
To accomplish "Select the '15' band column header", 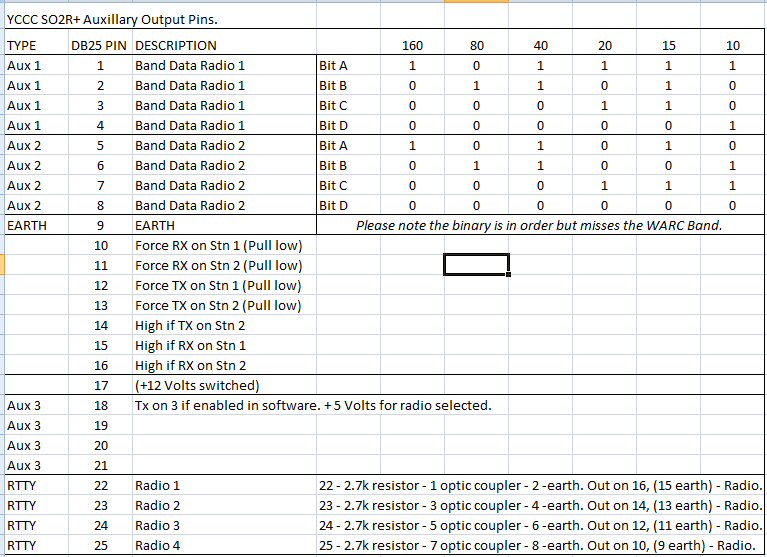I will pyautogui.click(x=668, y=45).
